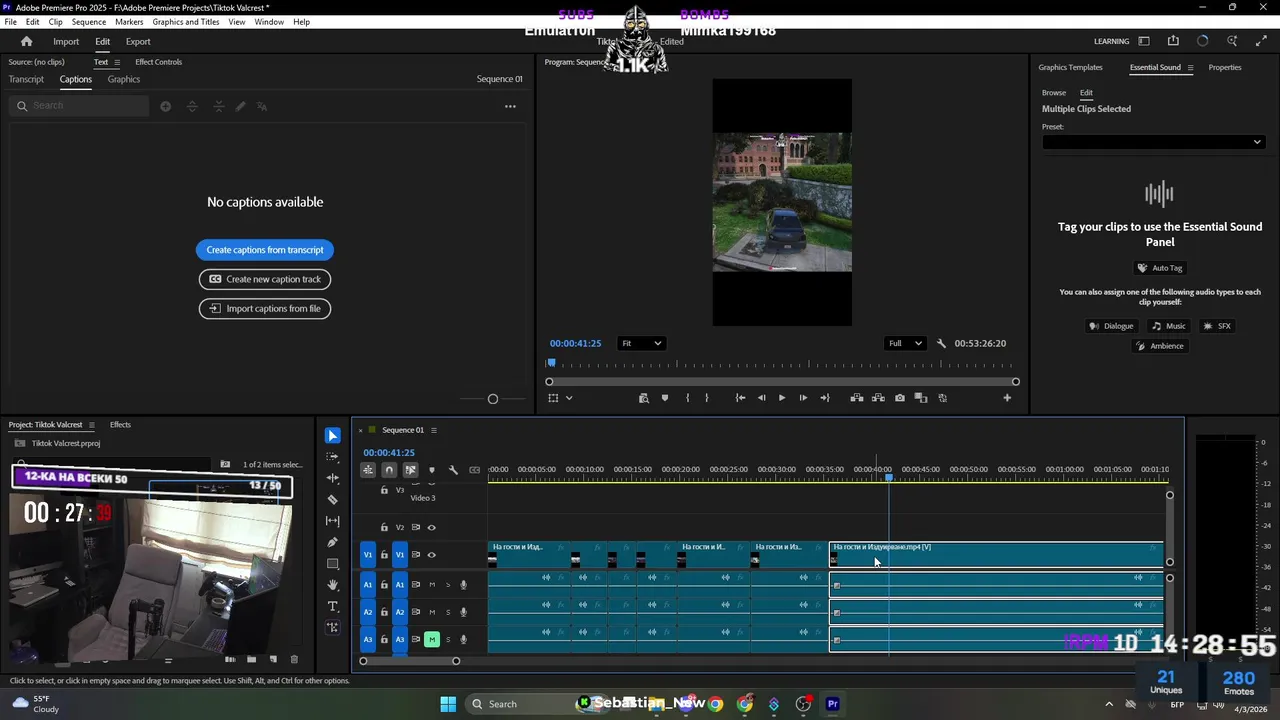Click the Quick Export icon in header
Screen dimensions: 1280x720
tap(1173, 42)
